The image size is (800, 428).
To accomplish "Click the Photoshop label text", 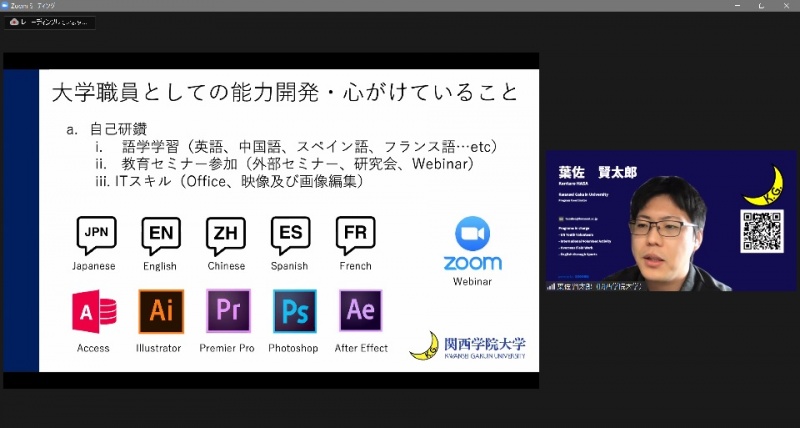I will click(x=293, y=348).
